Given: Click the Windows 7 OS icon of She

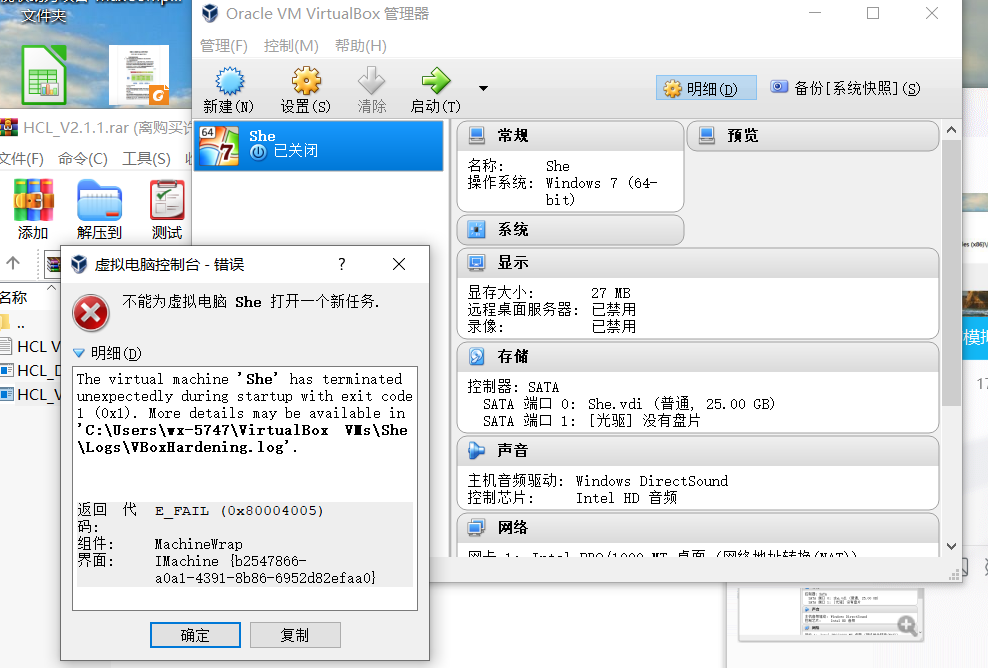Looking at the screenshot, I should [219, 146].
